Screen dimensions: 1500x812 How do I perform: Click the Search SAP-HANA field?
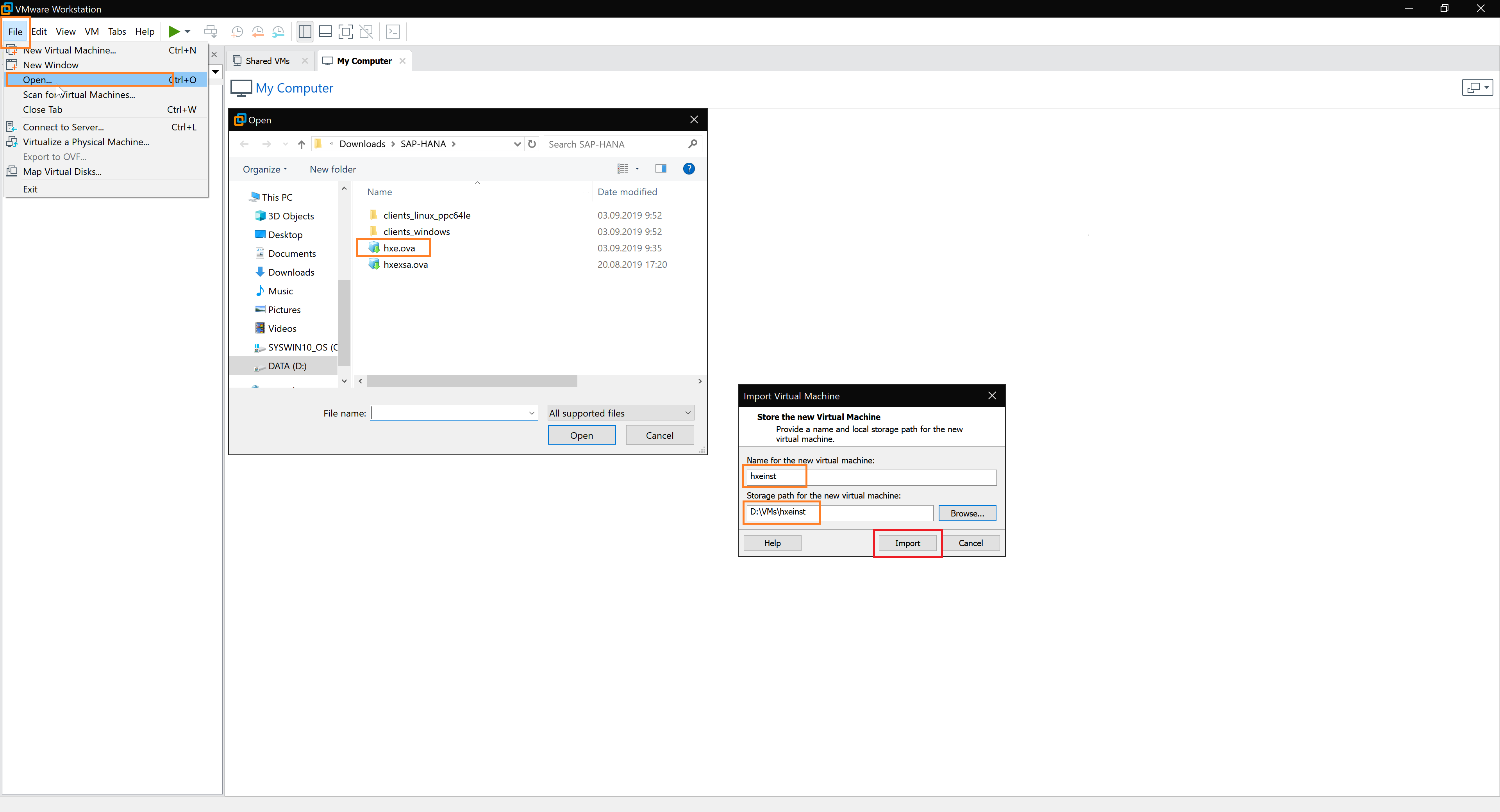[x=623, y=144]
